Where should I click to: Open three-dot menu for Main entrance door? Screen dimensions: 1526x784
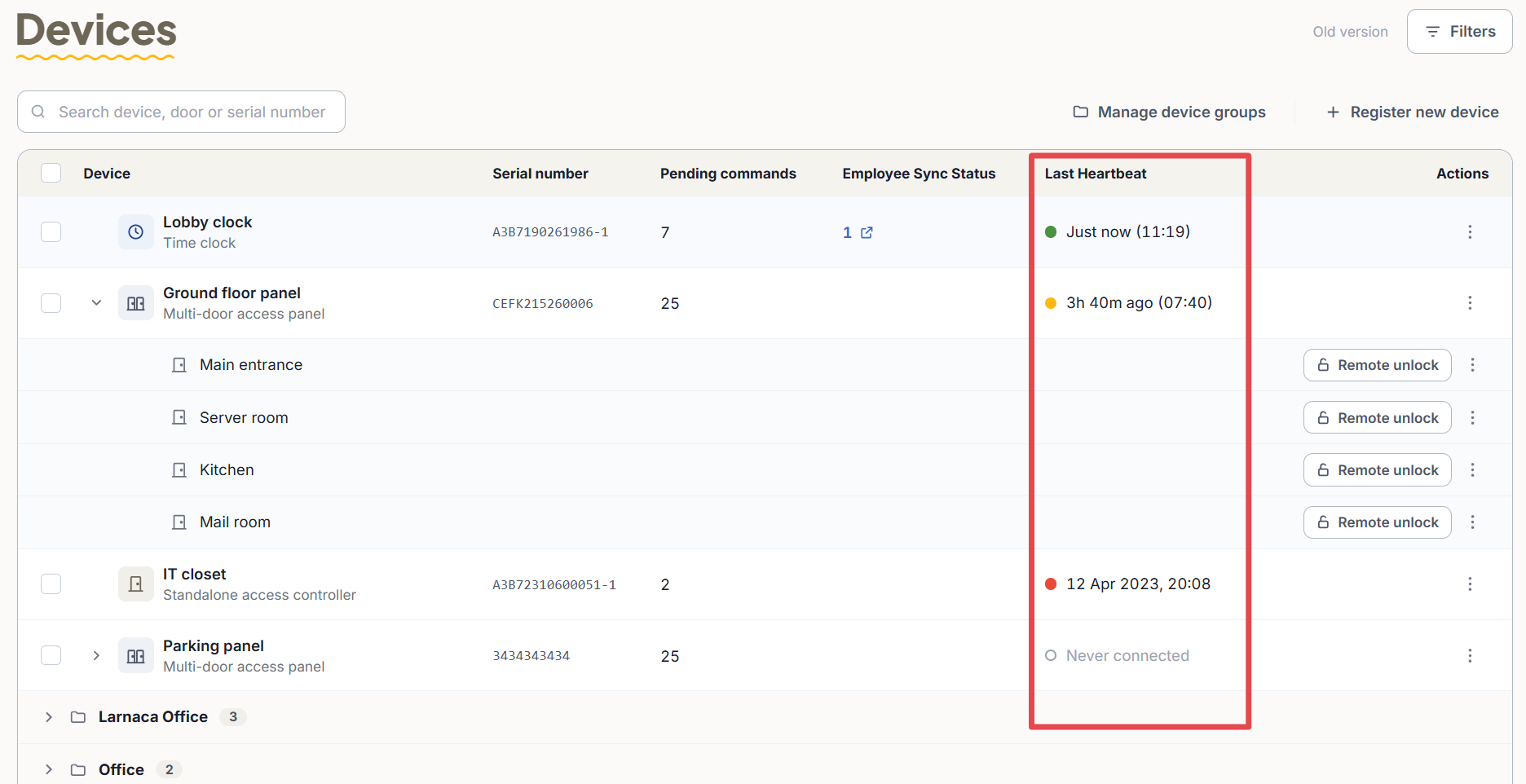[1472, 365]
